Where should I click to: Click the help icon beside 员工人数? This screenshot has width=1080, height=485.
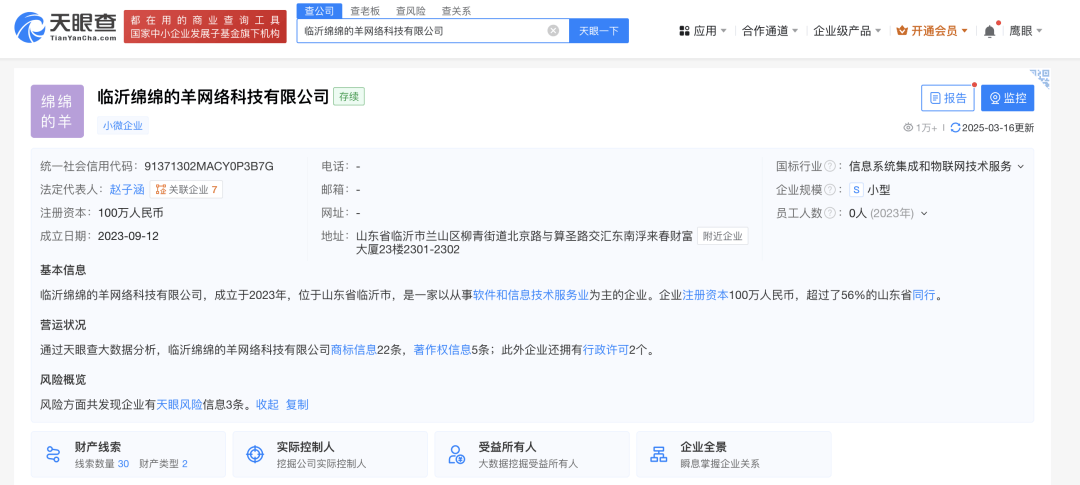click(830, 213)
